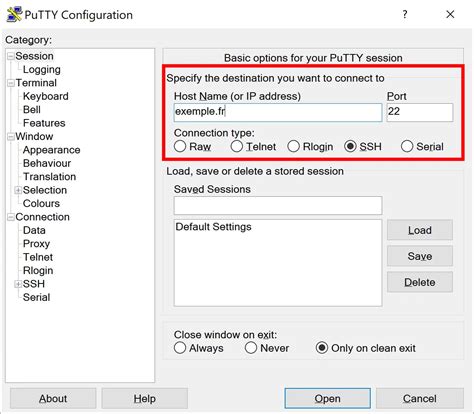The width and height of the screenshot is (474, 414).
Task: Click the Cancel button
Action: (420, 398)
